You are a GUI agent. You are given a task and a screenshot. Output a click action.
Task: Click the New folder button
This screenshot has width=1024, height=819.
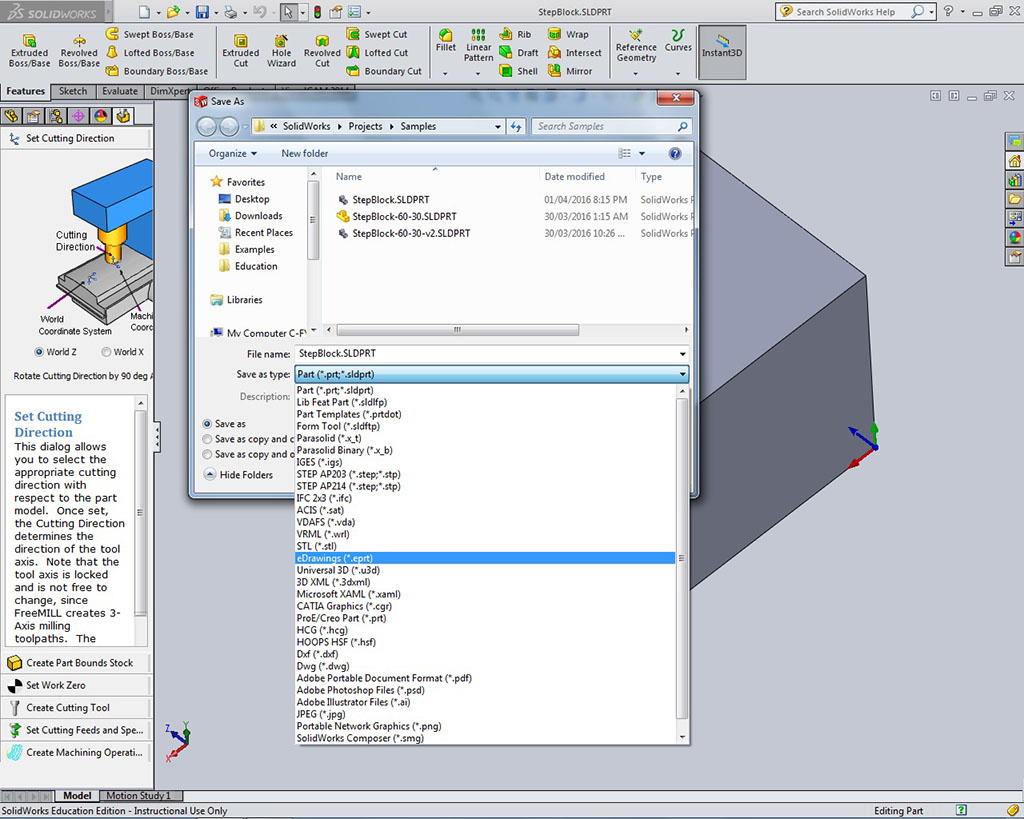[304, 153]
